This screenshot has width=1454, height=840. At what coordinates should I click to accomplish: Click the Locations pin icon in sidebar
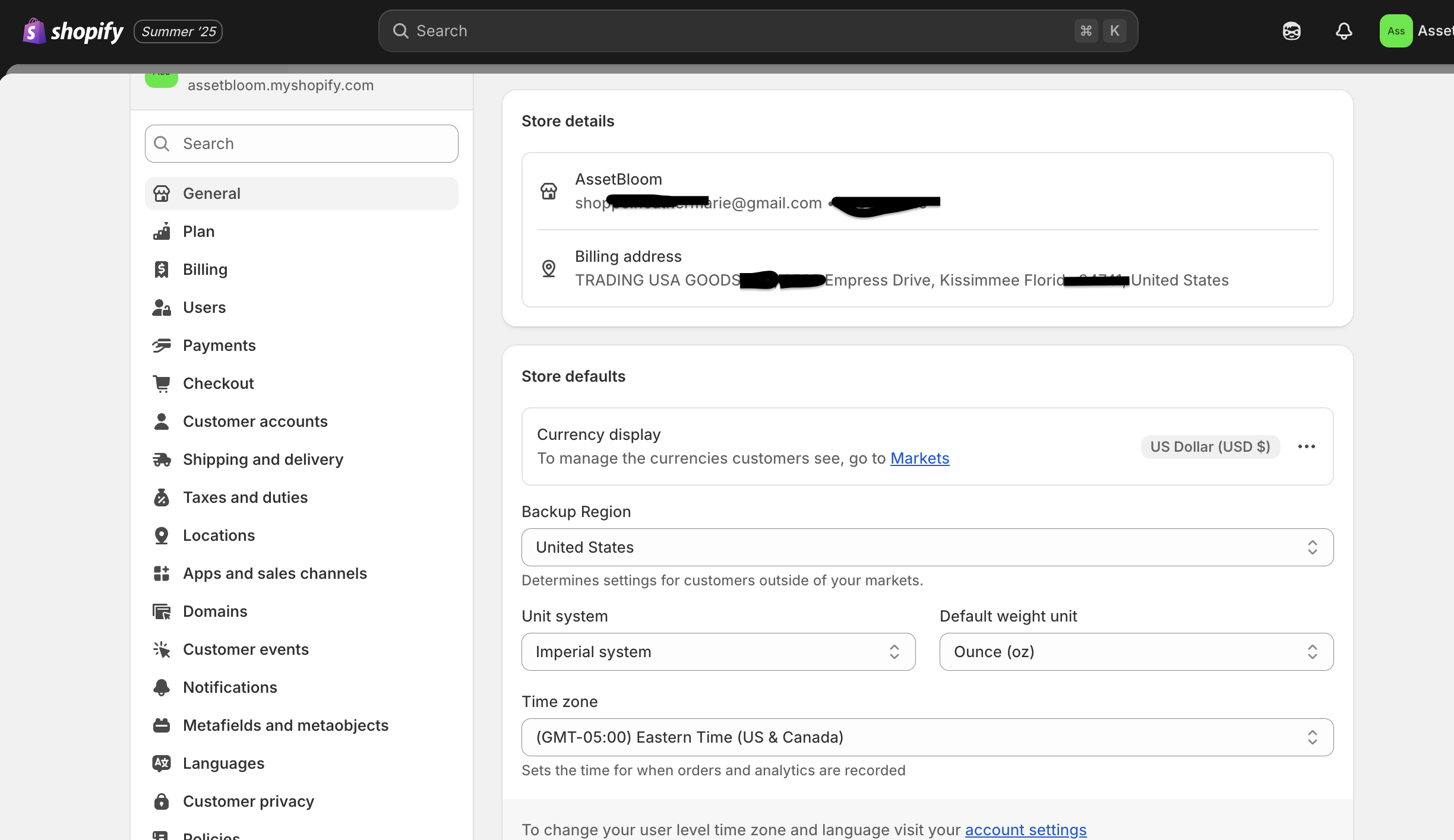point(162,535)
